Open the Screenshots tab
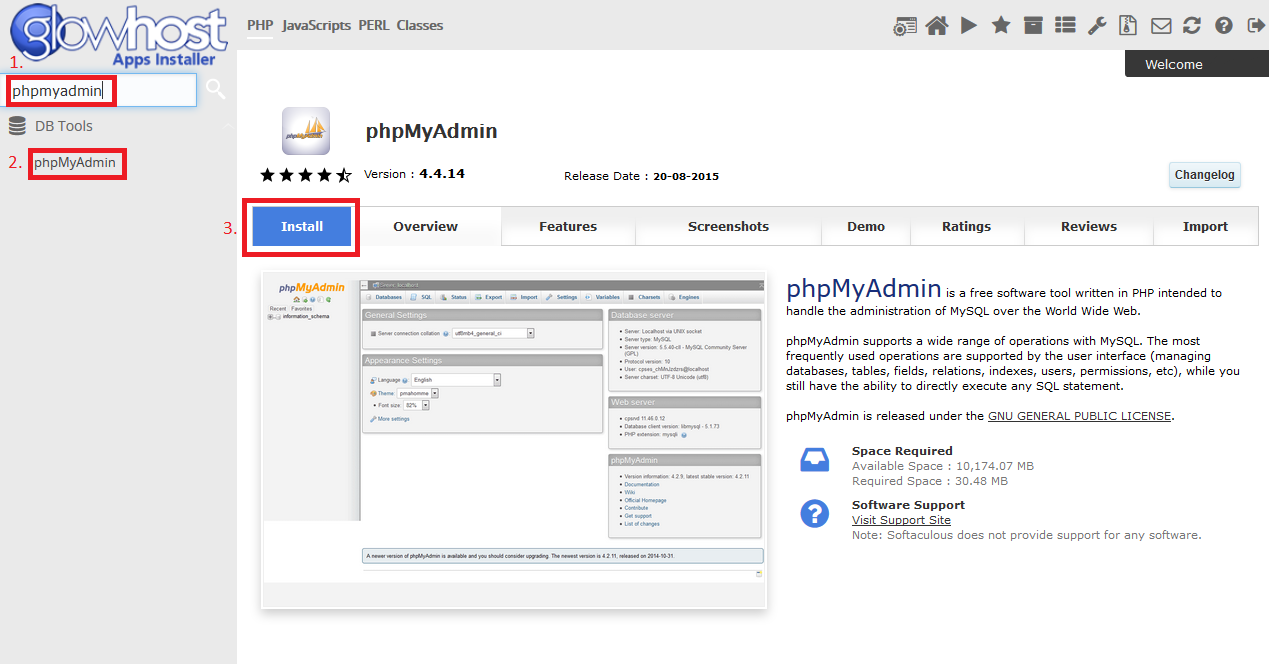Viewport: 1269px width, 664px height. click(728, 226)
